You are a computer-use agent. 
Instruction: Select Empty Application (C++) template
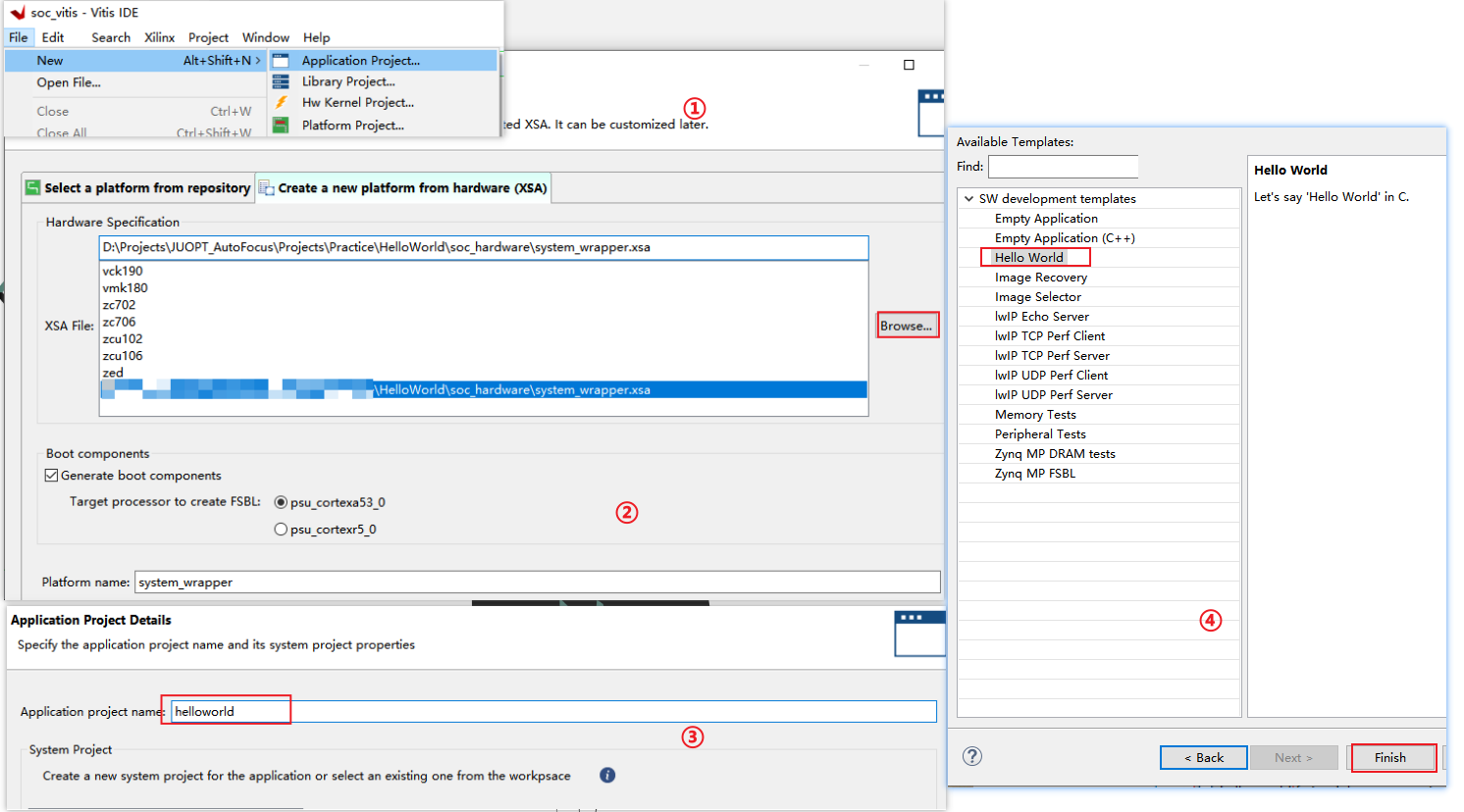point(1065,237)
